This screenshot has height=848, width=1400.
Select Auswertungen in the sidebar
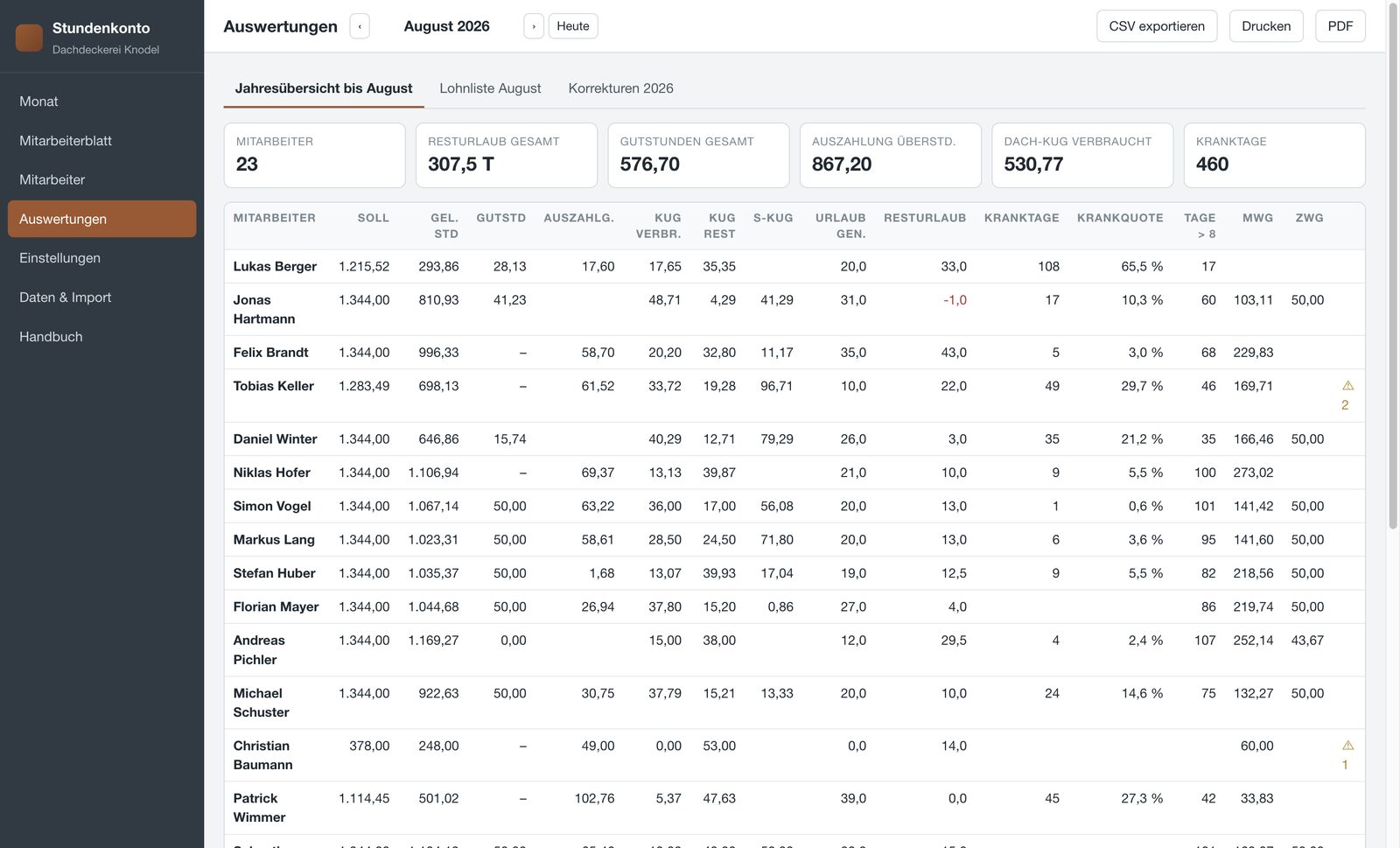tap(101, 219)
